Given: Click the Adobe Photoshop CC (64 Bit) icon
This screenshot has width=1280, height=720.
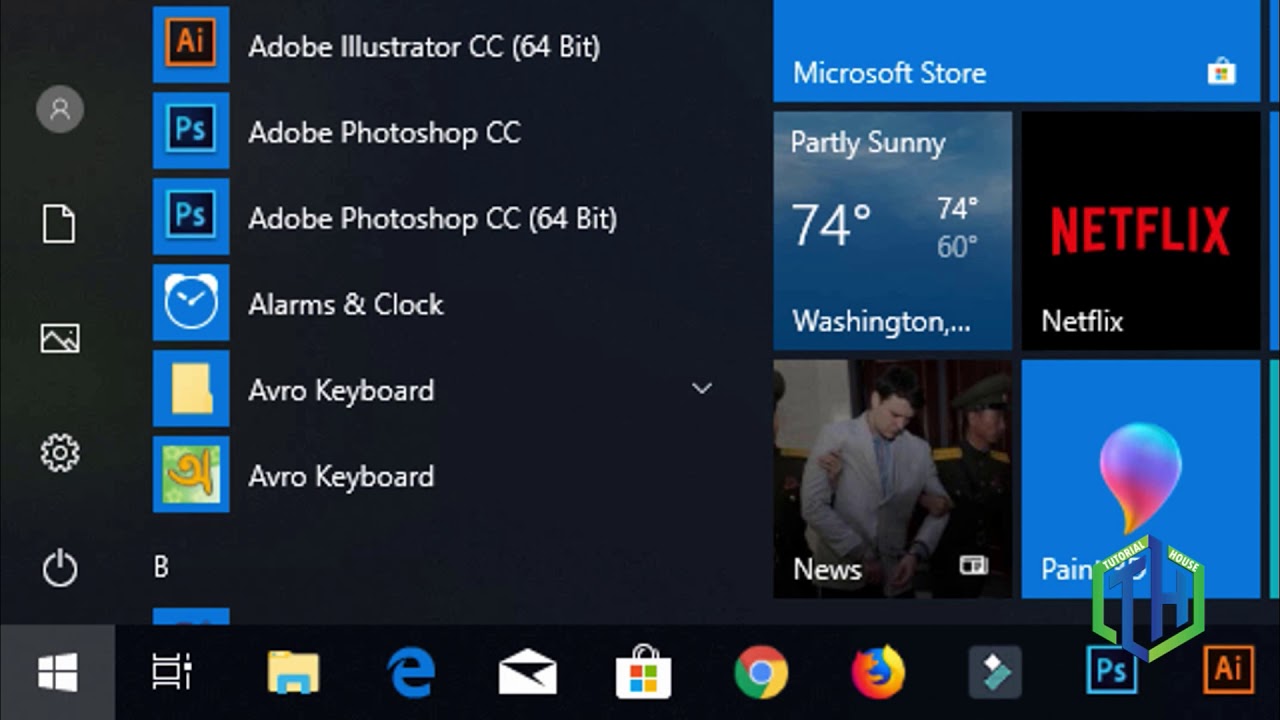Looking at the screenshot, I should click(191, 217).
